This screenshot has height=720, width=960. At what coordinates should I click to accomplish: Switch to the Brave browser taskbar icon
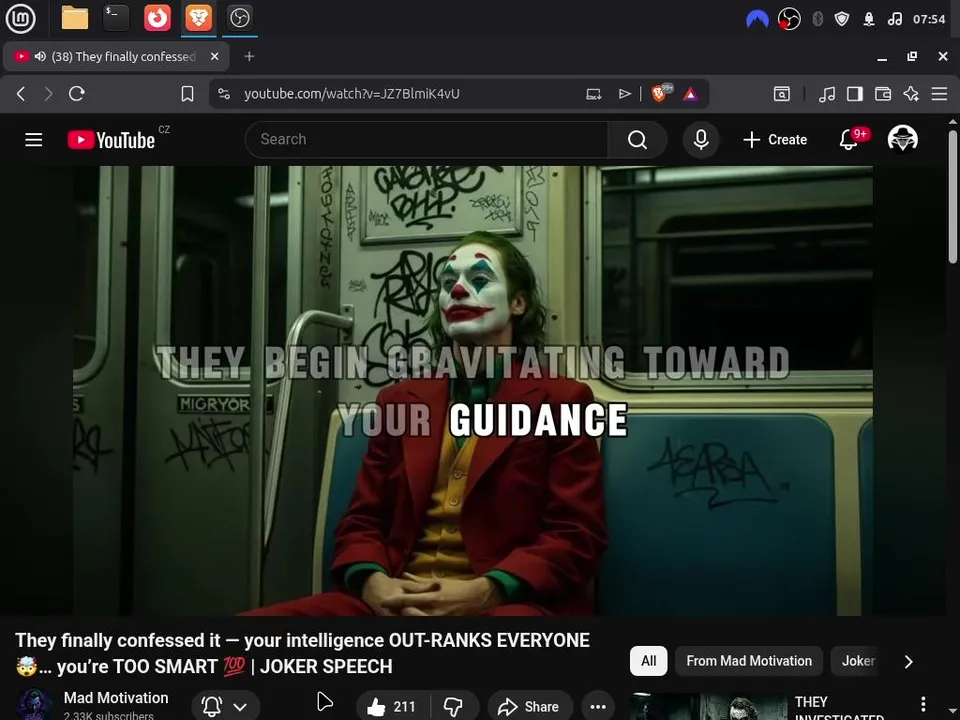198,18
